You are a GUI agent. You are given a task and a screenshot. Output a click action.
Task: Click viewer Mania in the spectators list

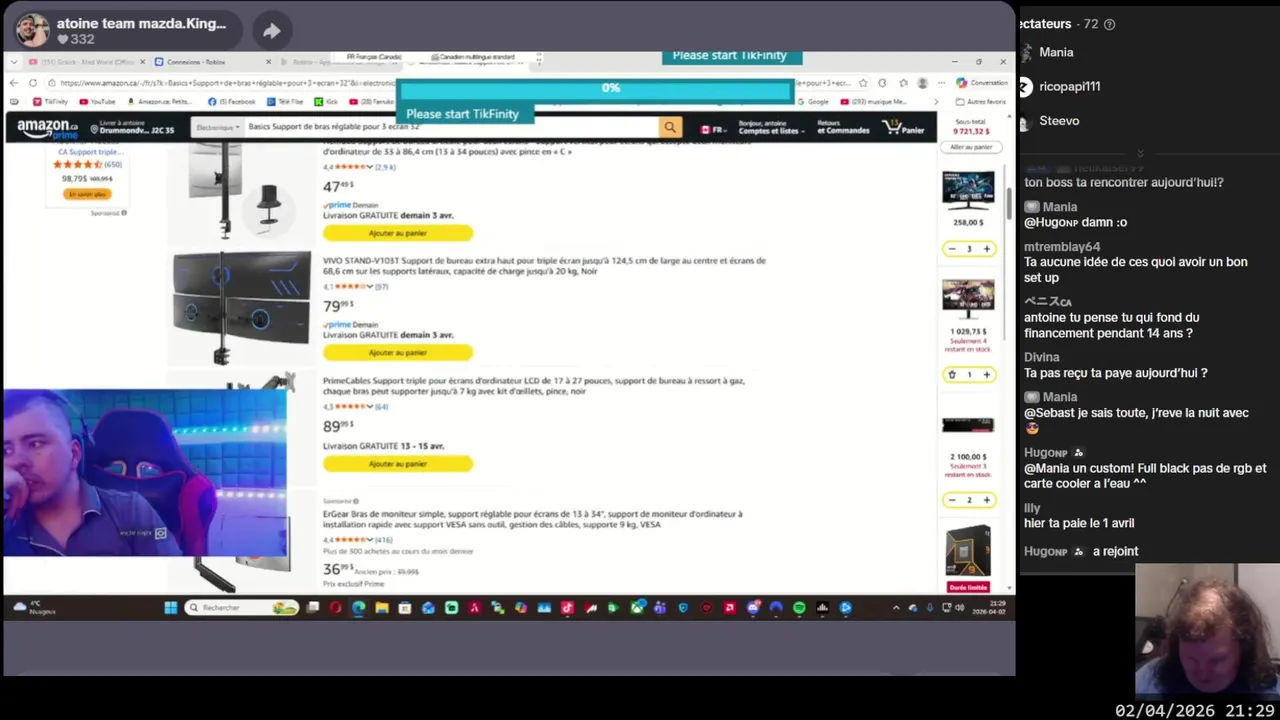point(1056,52)
